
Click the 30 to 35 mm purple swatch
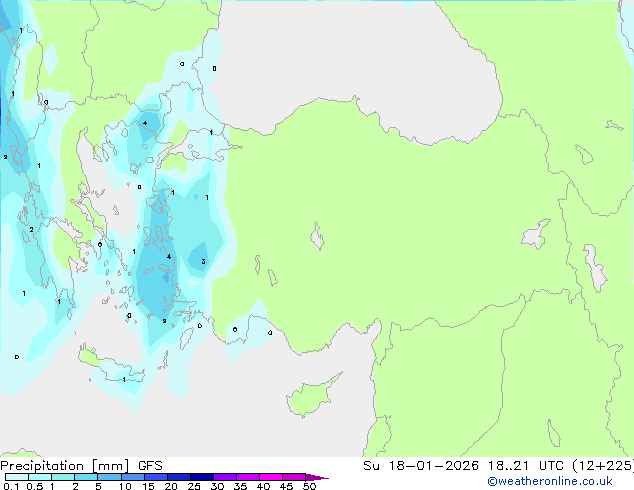click(224, 477)
